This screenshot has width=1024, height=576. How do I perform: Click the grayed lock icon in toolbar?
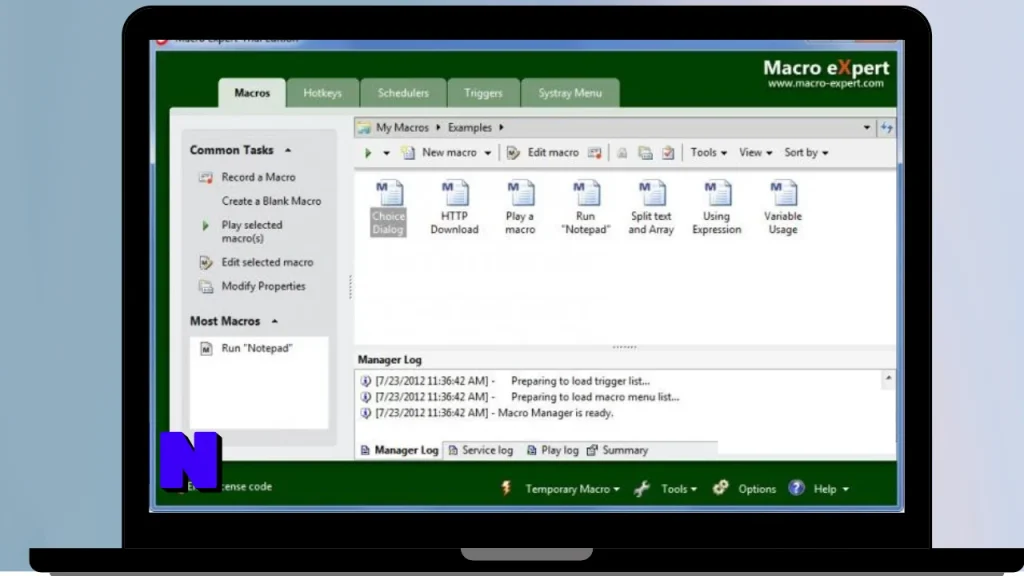click(x=622, y=153)
